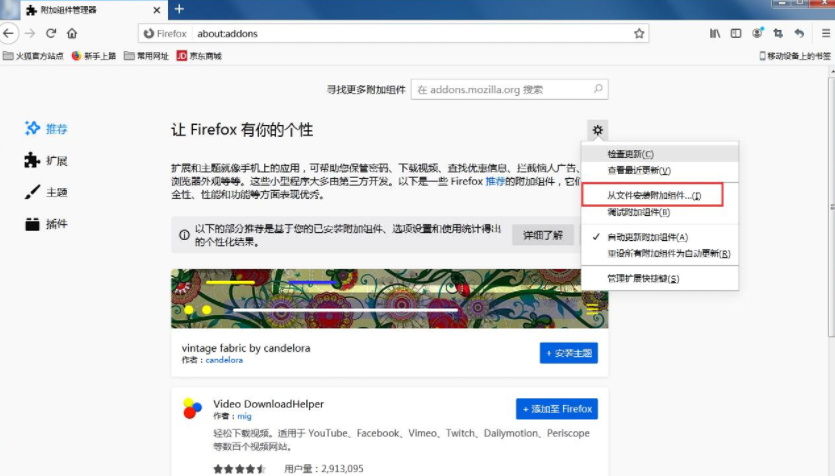Viewport: 835px width, 476px height.
Task: Click the page vertical scrollbar
Action: 831,207
